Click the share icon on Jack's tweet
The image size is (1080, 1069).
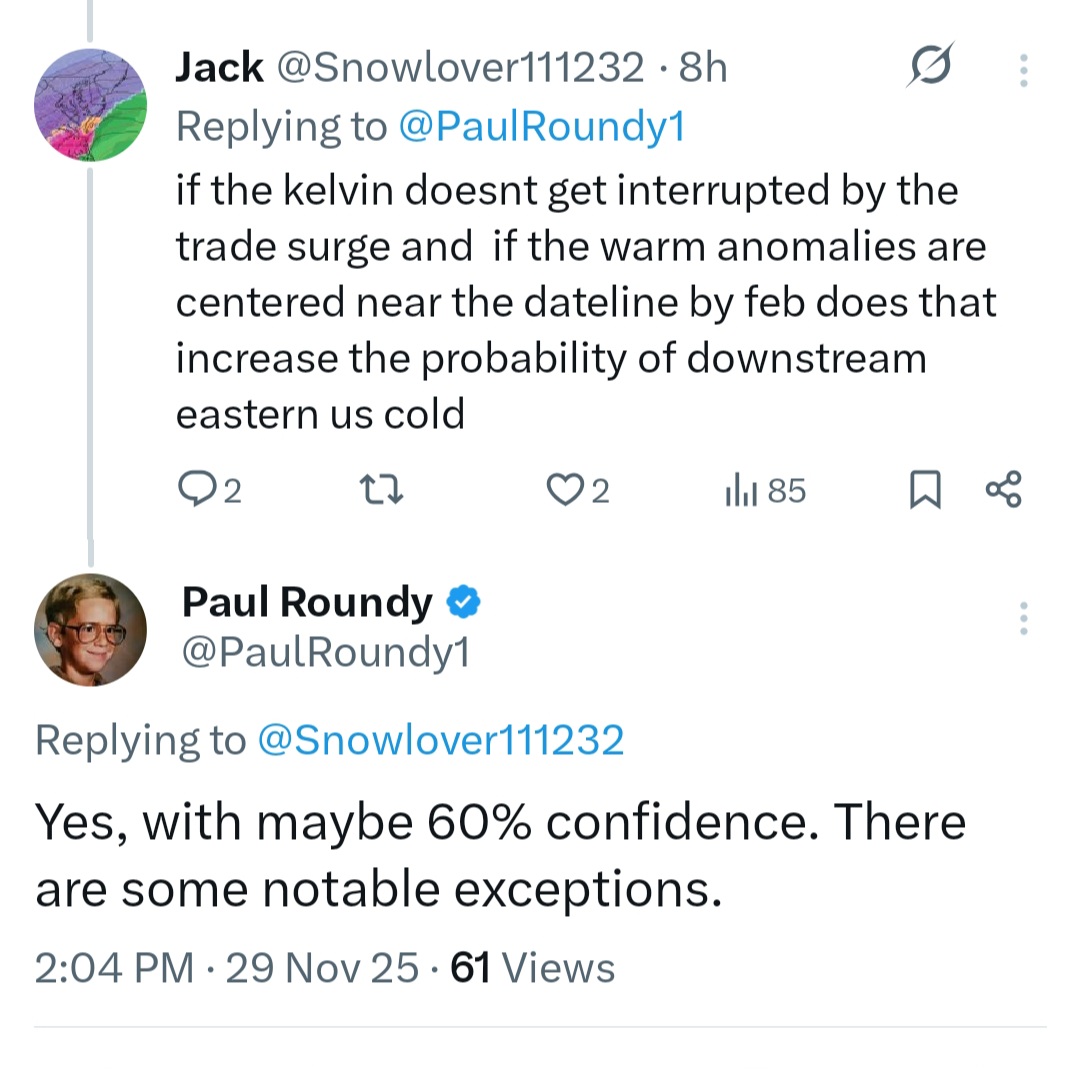tap(1003, 490)
